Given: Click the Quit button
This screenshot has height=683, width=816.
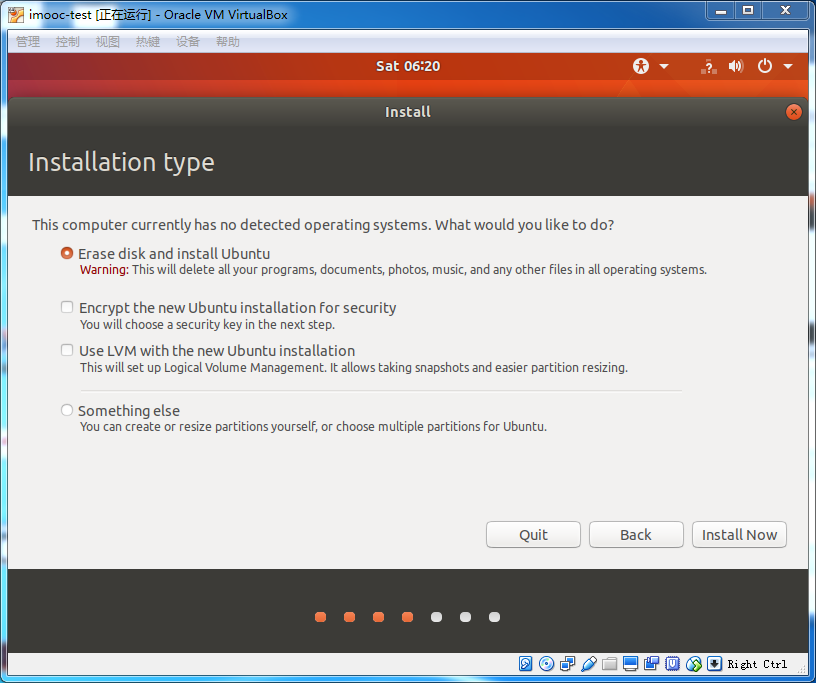Looking at the screenshot, I should point(533,535).
